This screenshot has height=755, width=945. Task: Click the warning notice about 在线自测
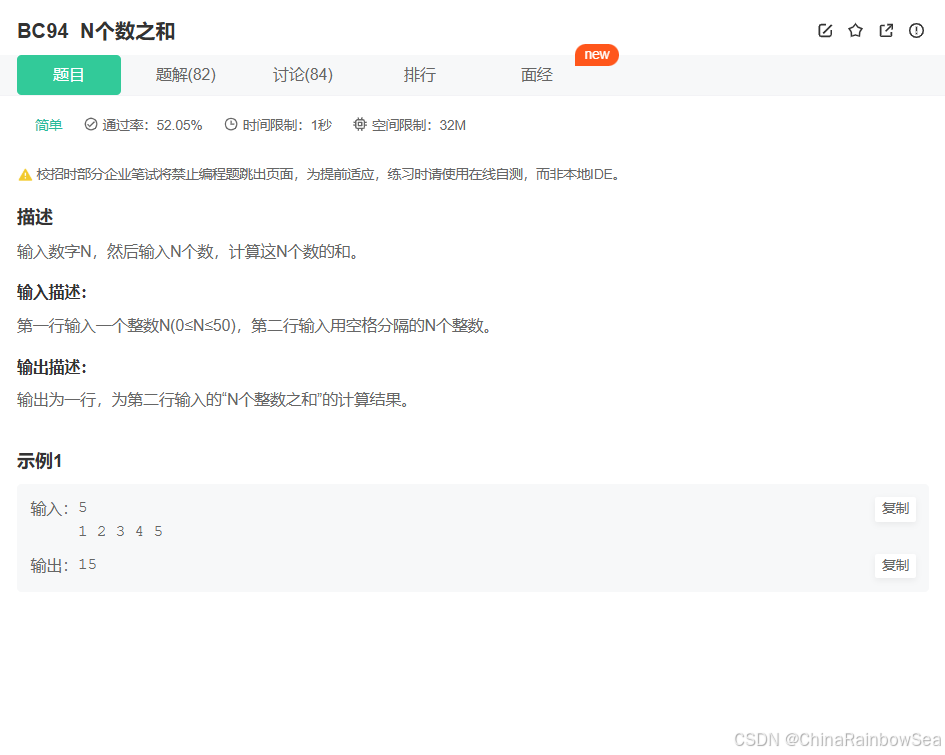tap(327, 175)
